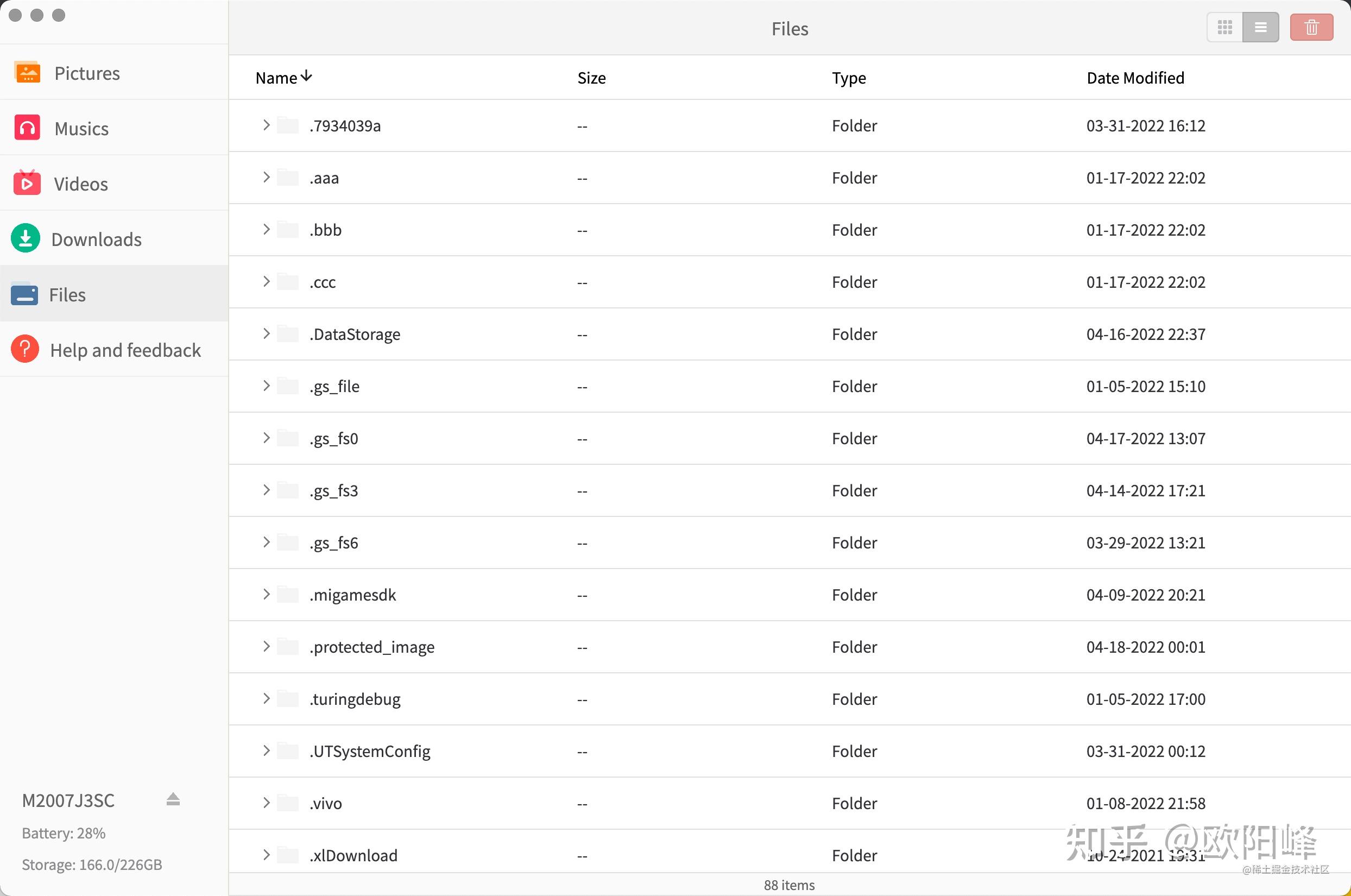Sort files by Size column
Screen dimensions: 1351x896
[x=591, y=78]
